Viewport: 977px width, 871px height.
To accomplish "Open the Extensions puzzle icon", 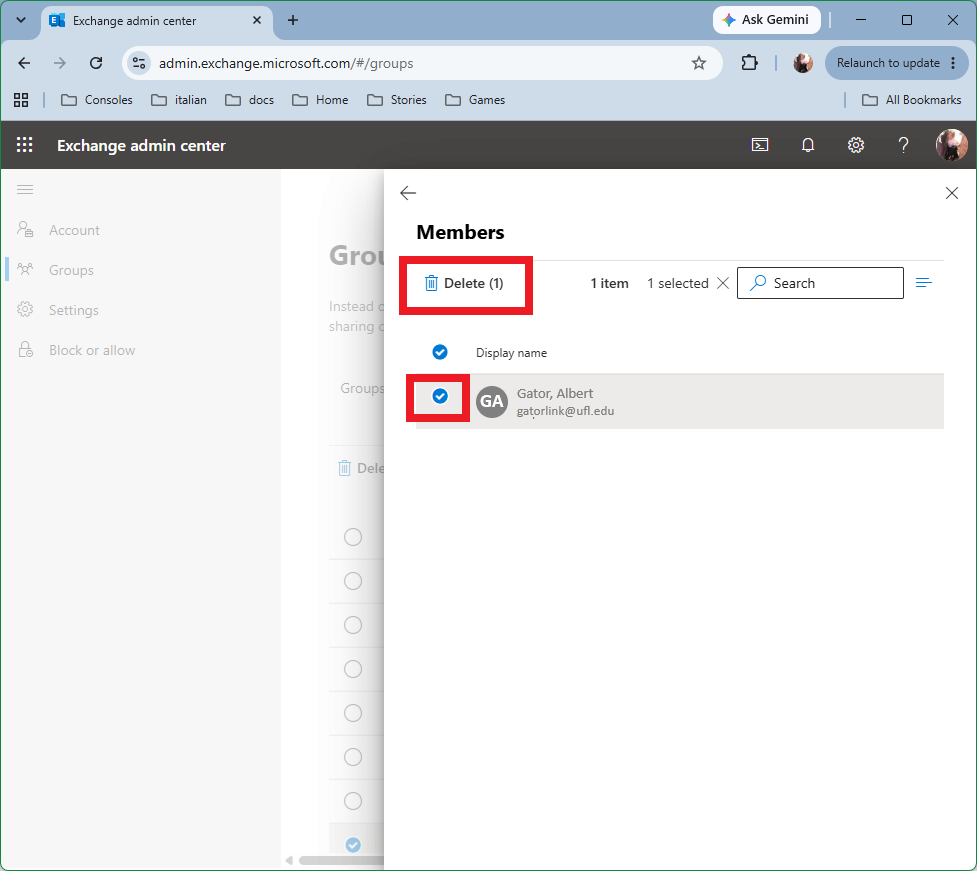I will pyautogui.click(x=749, y=63).
